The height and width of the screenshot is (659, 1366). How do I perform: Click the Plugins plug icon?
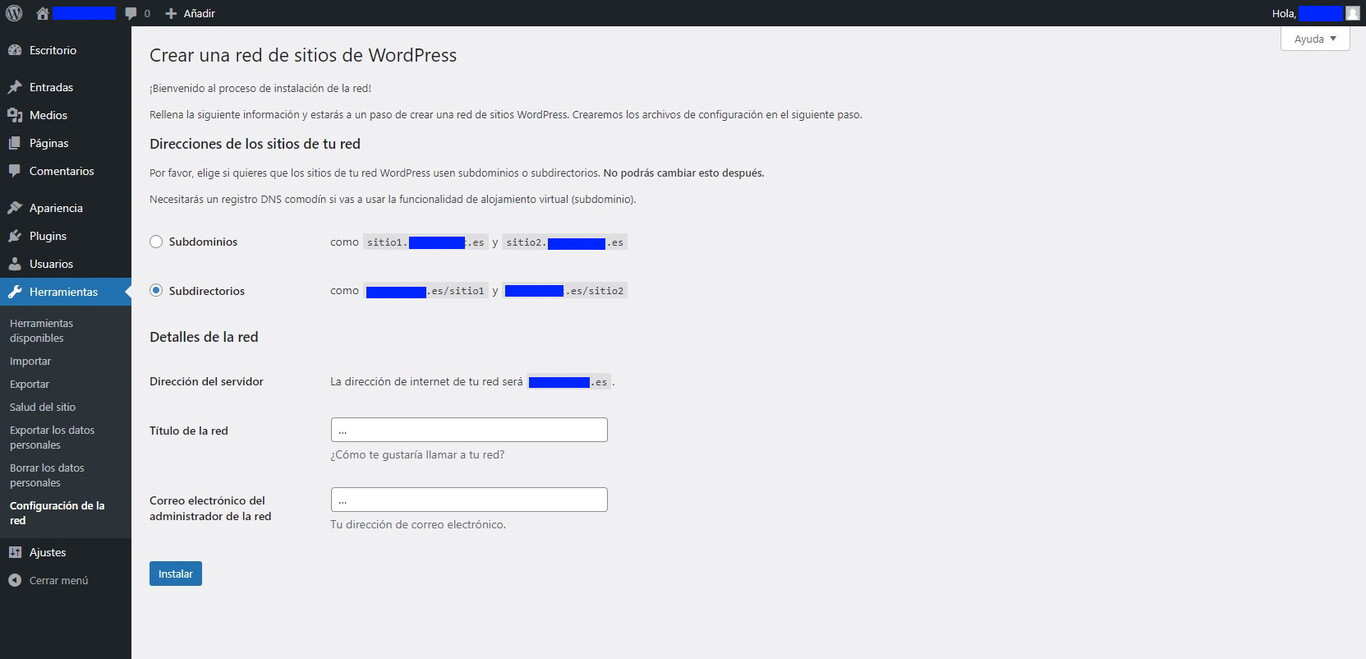15,236
